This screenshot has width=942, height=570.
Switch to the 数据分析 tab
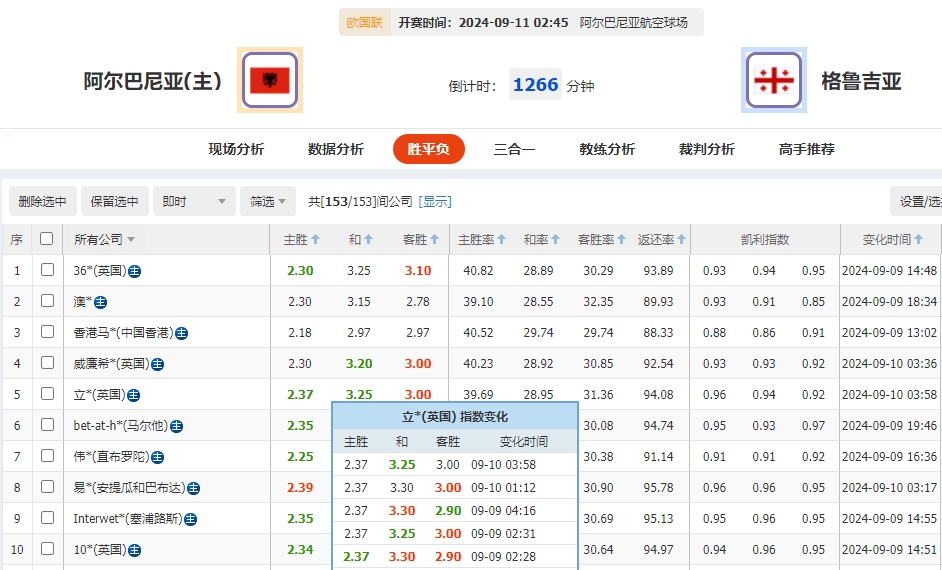(335, 149)
